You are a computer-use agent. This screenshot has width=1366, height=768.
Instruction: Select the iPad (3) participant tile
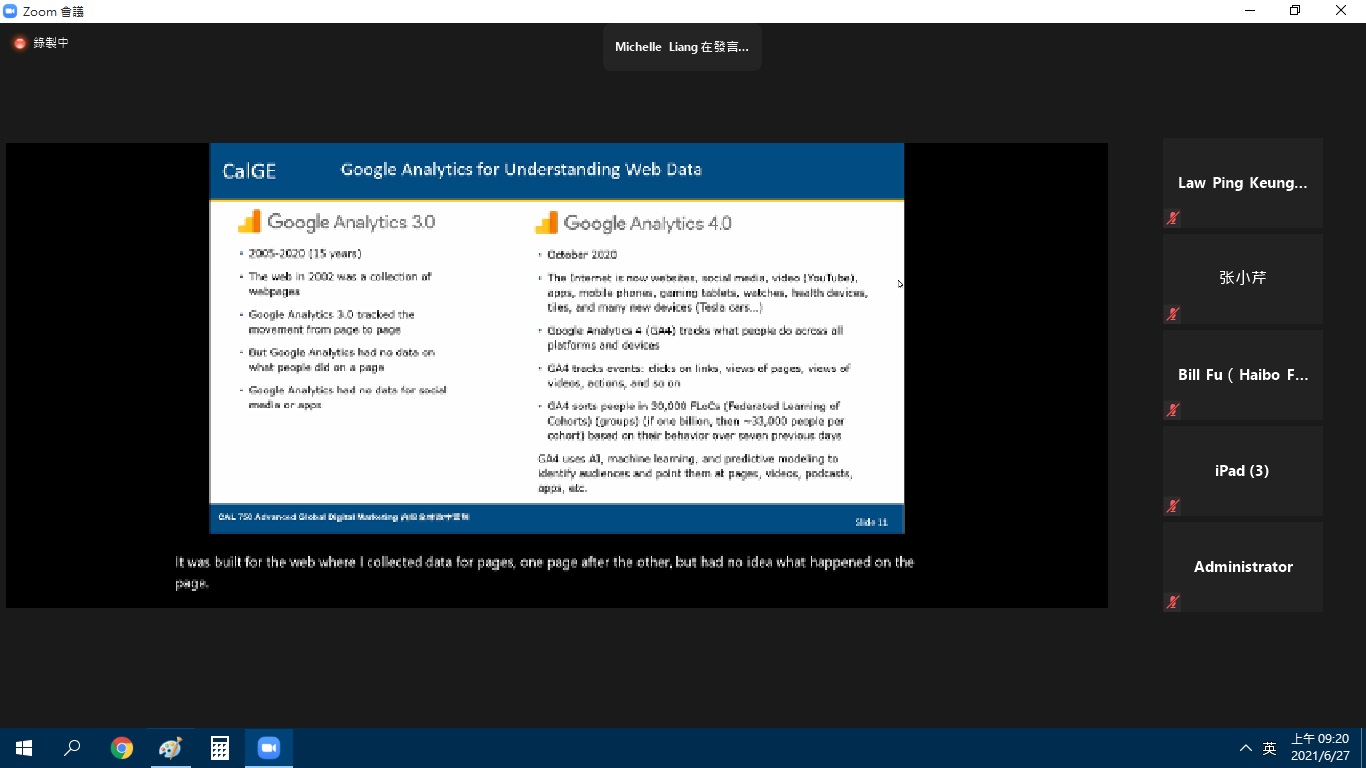1242,471
